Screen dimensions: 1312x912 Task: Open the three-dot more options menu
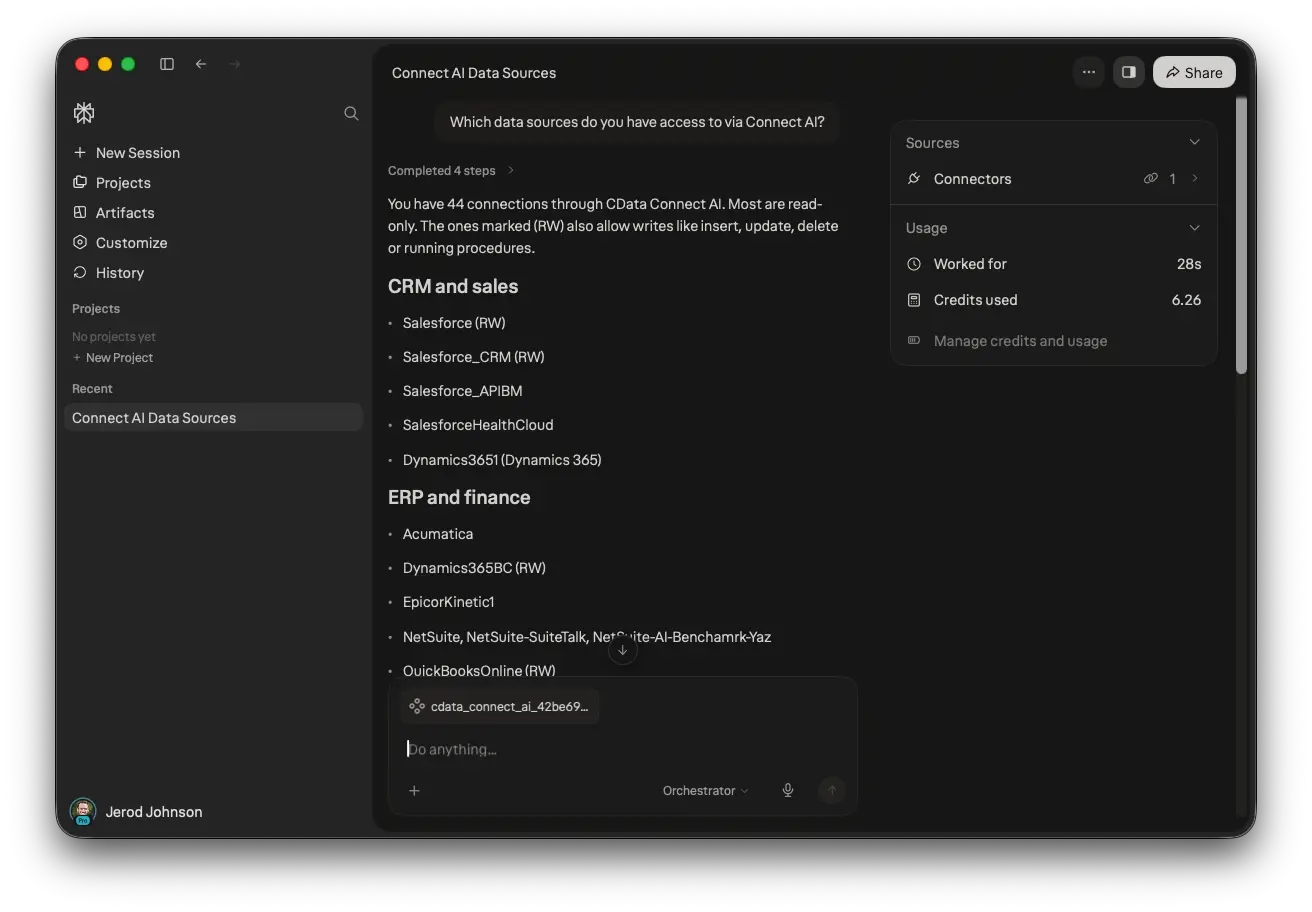[x=1089, y=72]
